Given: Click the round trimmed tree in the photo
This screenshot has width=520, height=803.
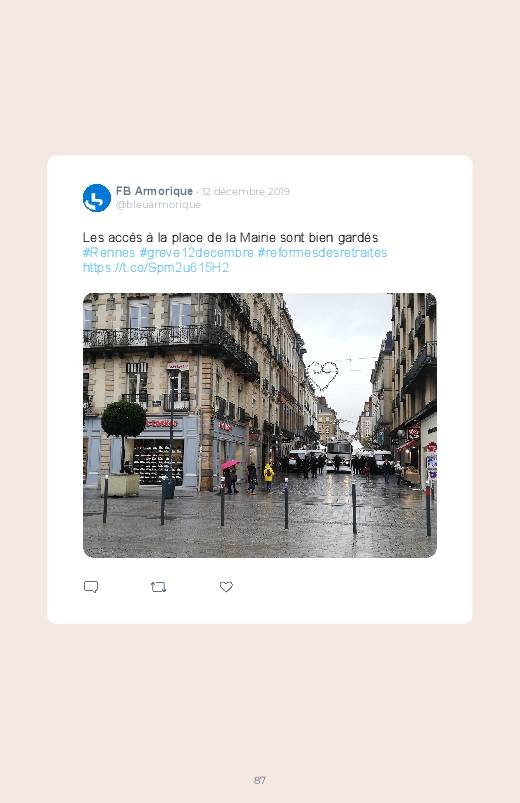Looking at the screenshot, I should tap(123, 420).
